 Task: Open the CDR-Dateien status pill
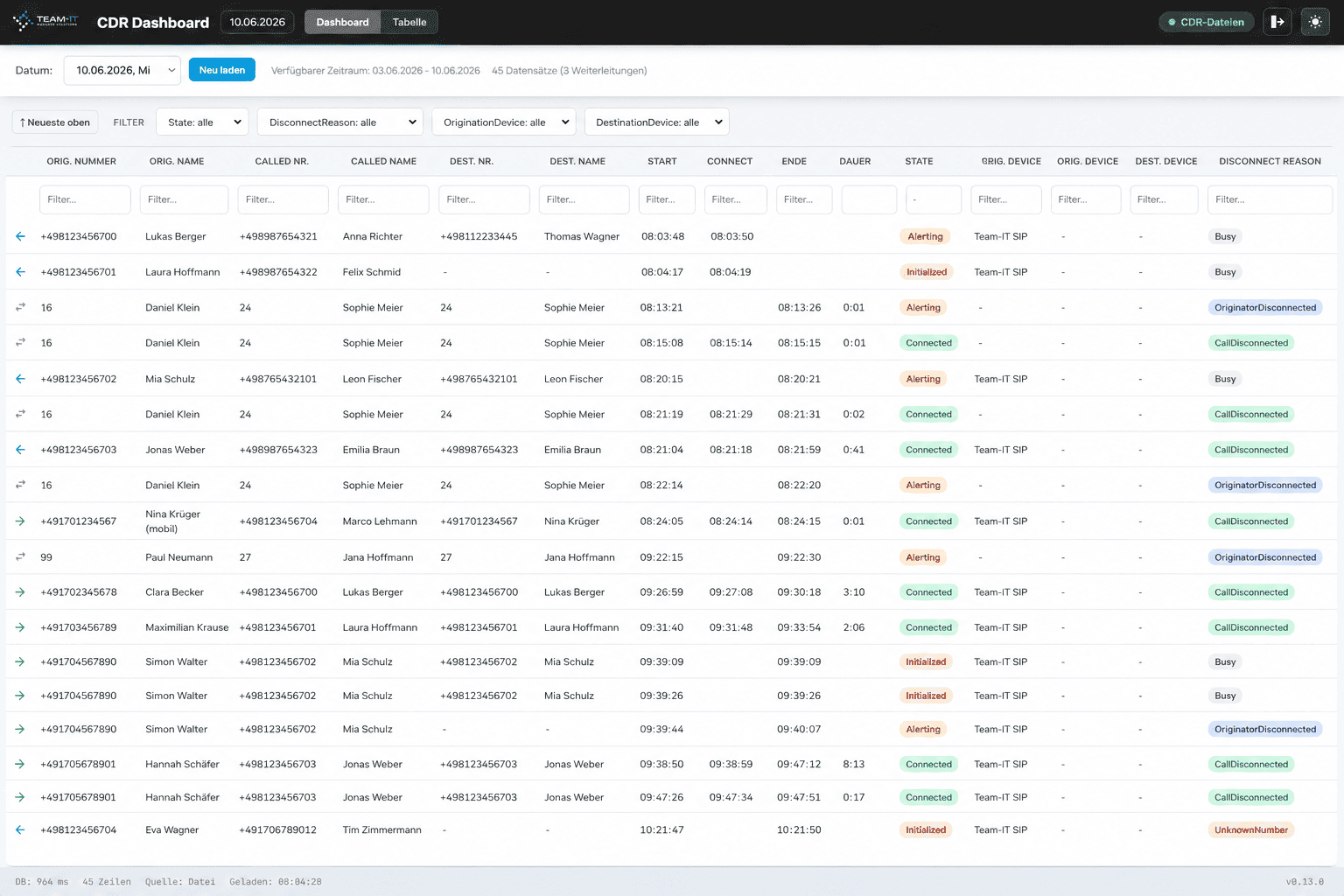click(x=1207, y=22)
